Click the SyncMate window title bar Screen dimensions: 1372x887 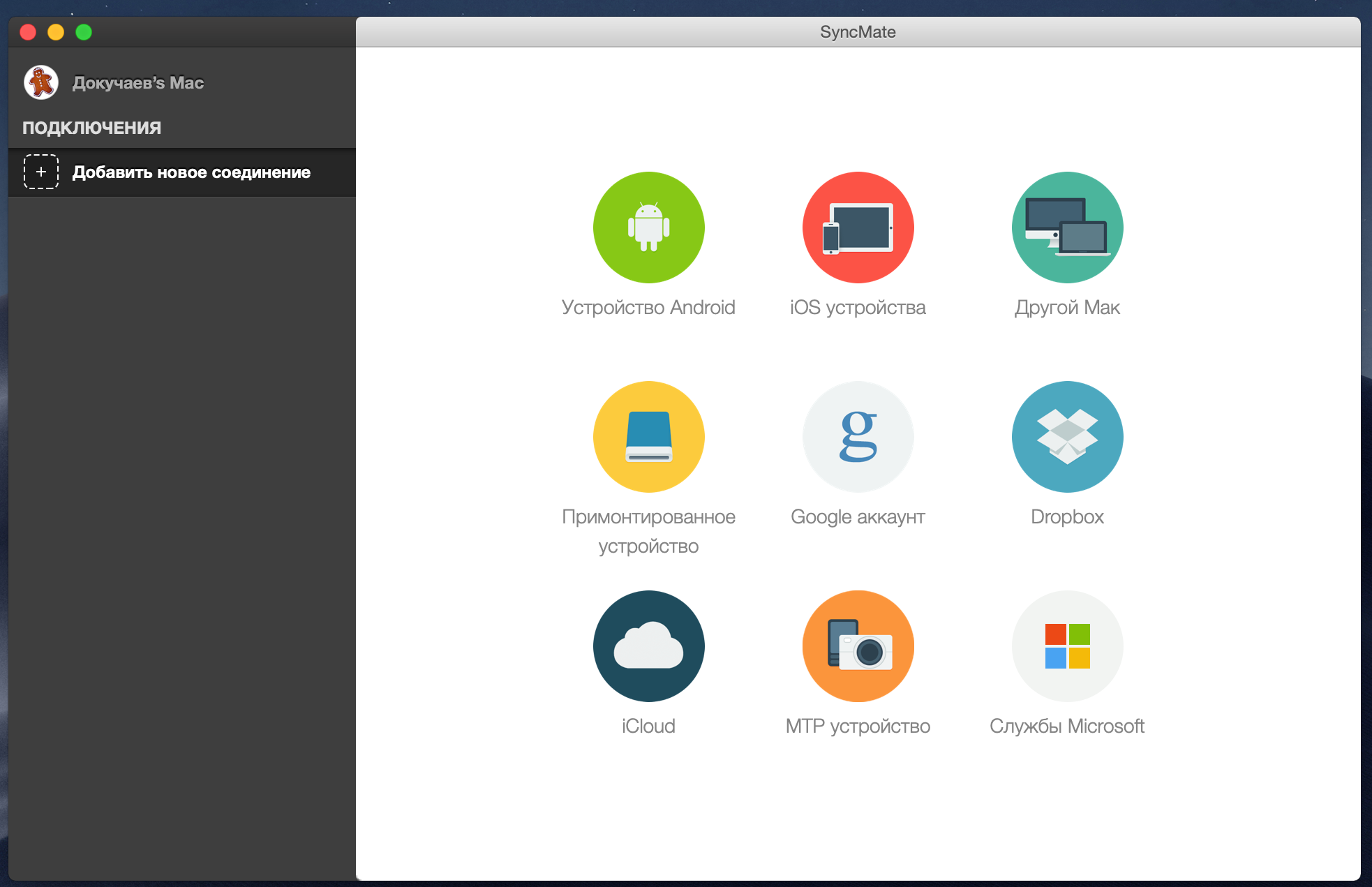(858, 32)
